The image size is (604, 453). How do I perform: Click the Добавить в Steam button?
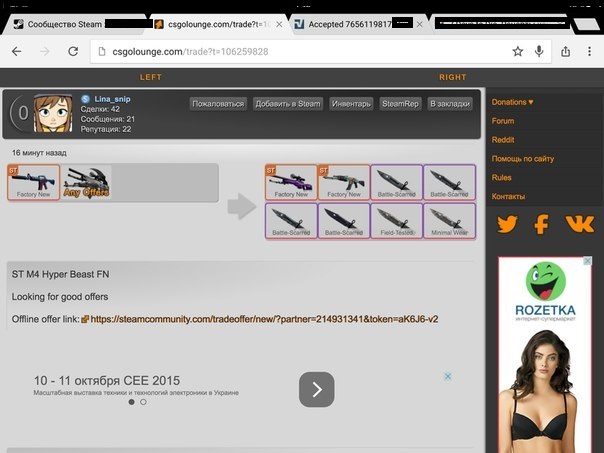288,104
